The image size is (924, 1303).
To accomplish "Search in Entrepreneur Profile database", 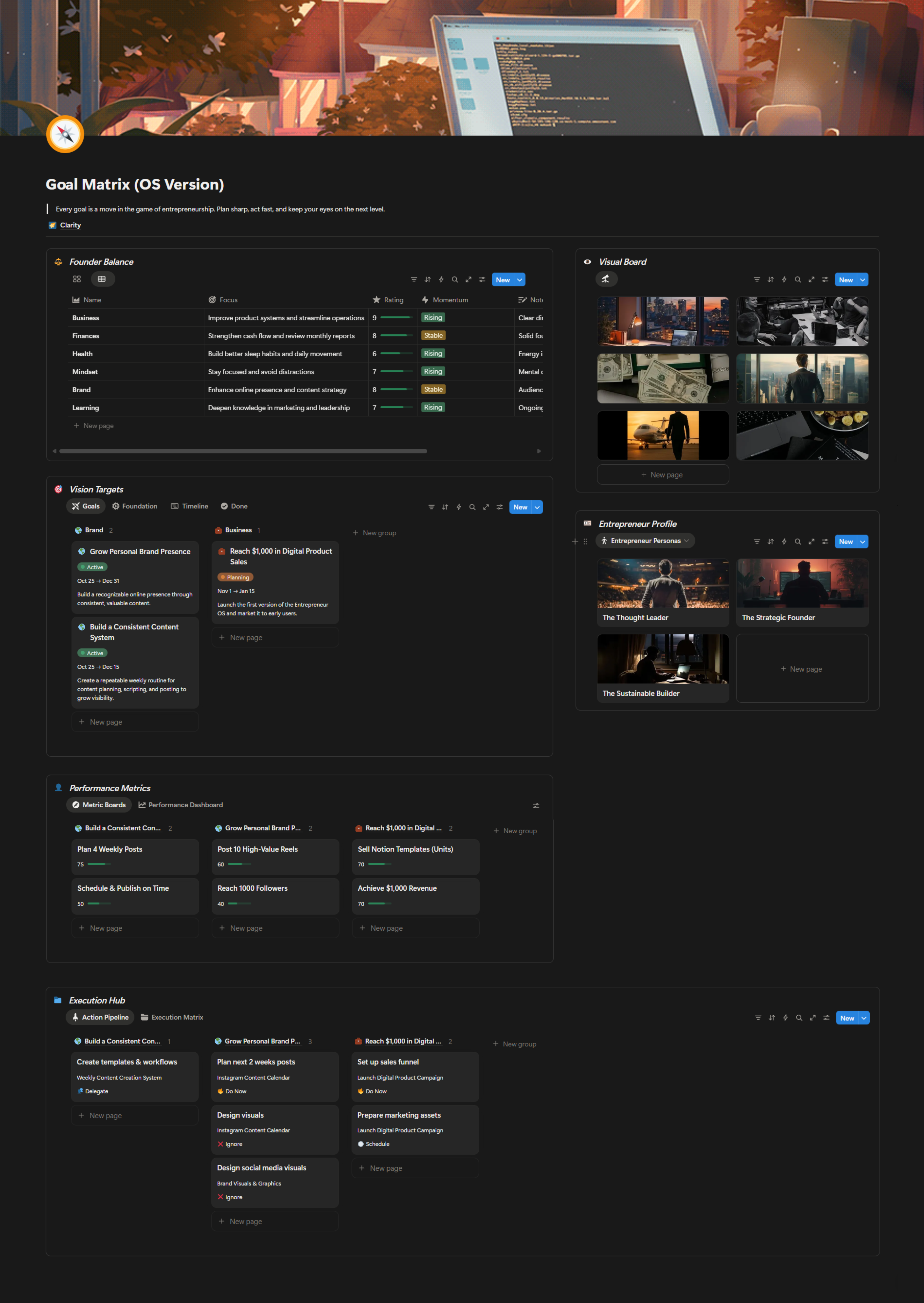I will coord(798,542).
